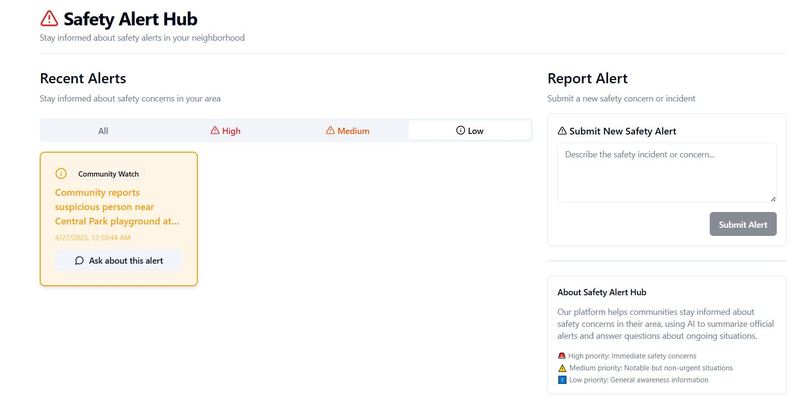Screen dimensions: 806x401
Task: Select the Low priority tab
Action: [469, 131]
